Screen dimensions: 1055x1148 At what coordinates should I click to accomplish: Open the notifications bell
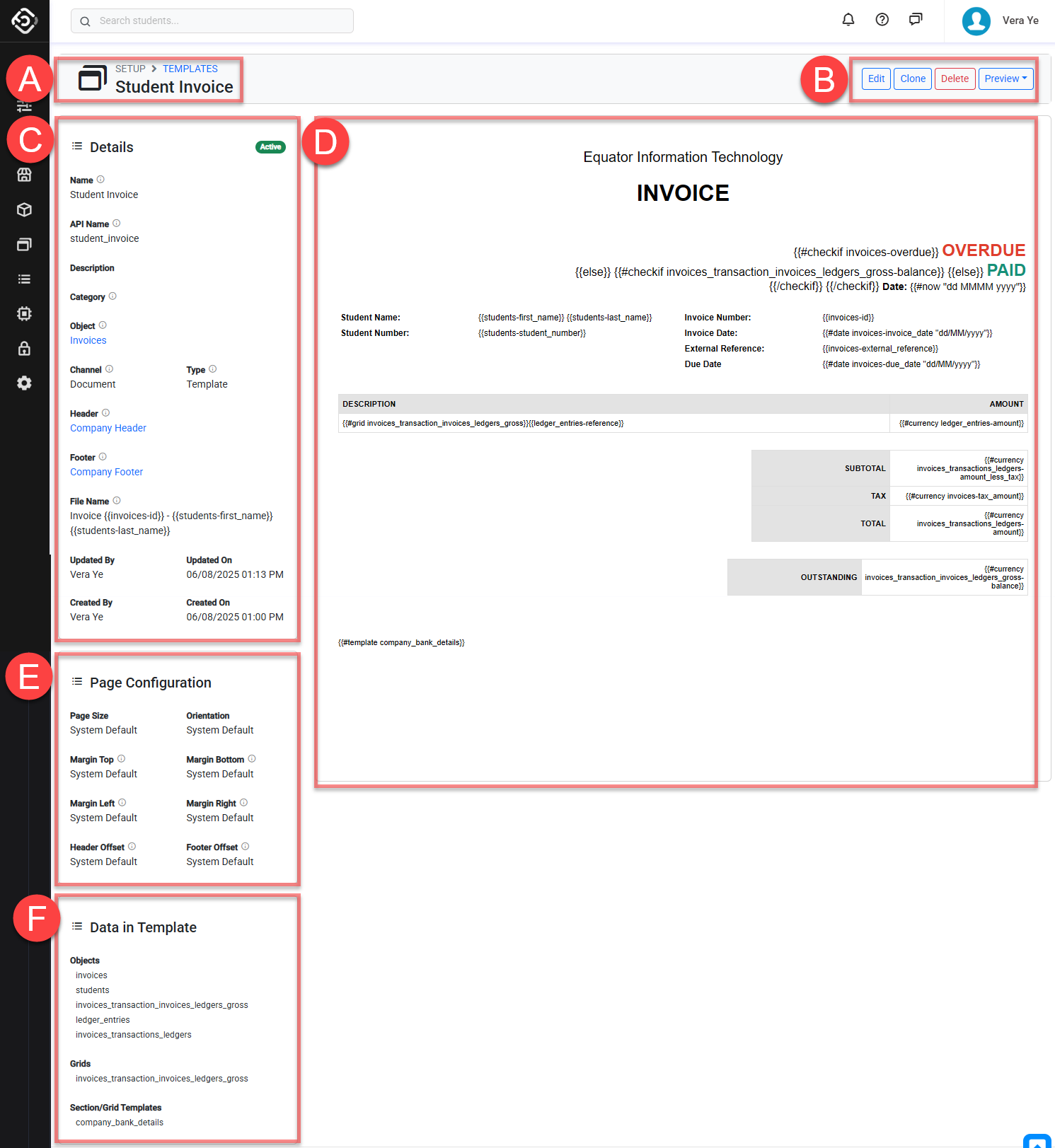[x=848, y=20]
